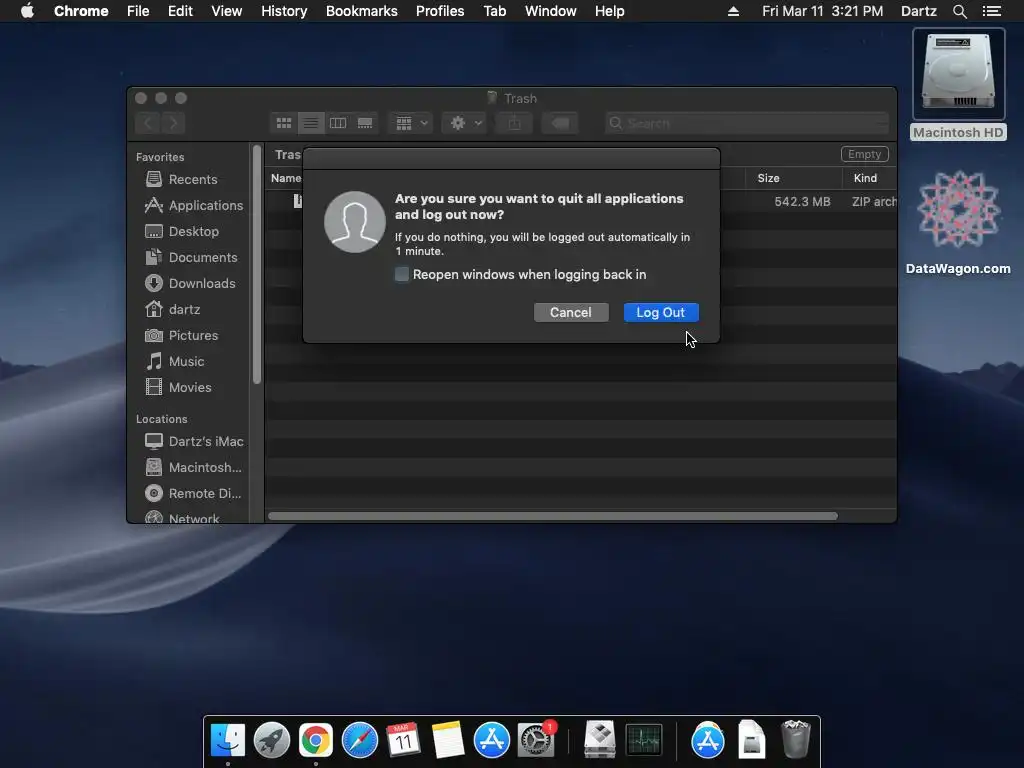Open the Apple menu
The image size is (1024, 768).
click(27, 11)
